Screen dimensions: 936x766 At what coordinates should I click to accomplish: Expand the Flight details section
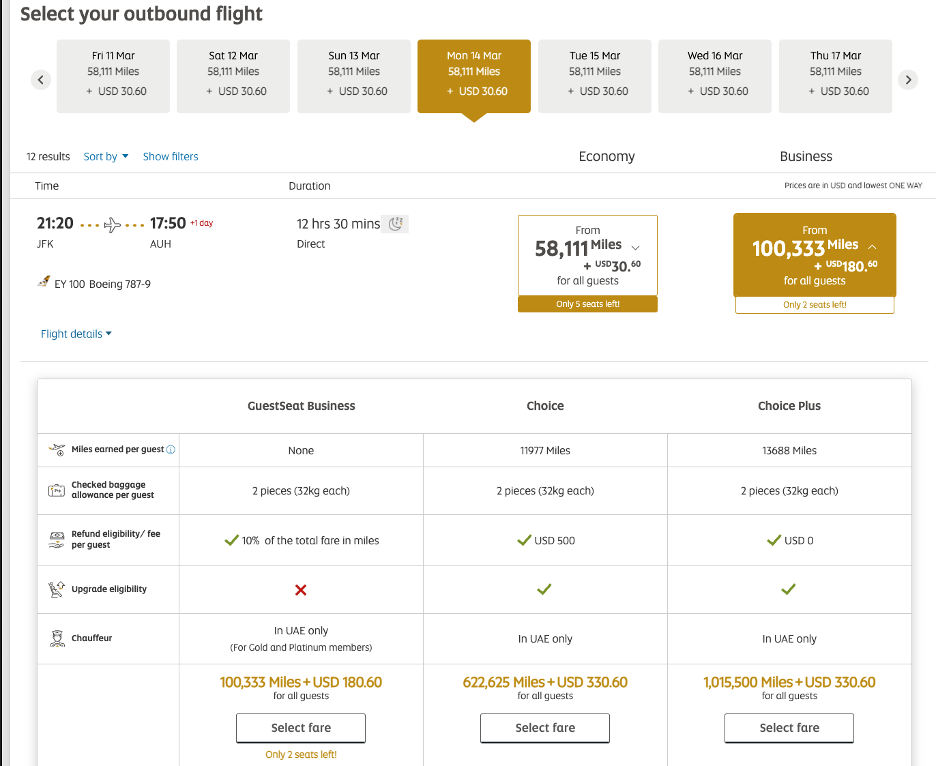pos(76,334)
